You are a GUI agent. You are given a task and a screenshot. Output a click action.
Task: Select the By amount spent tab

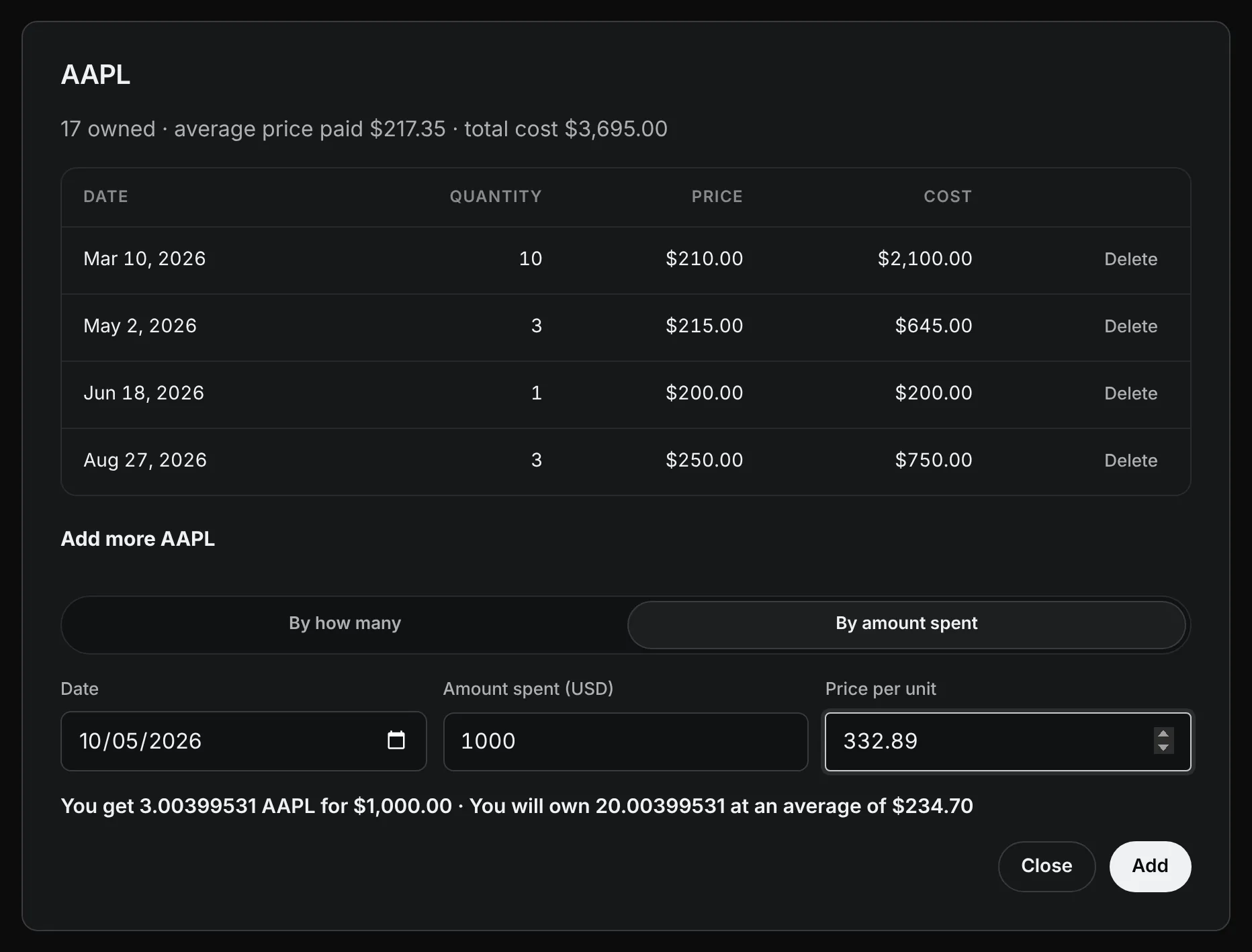[x=906, y=624]
